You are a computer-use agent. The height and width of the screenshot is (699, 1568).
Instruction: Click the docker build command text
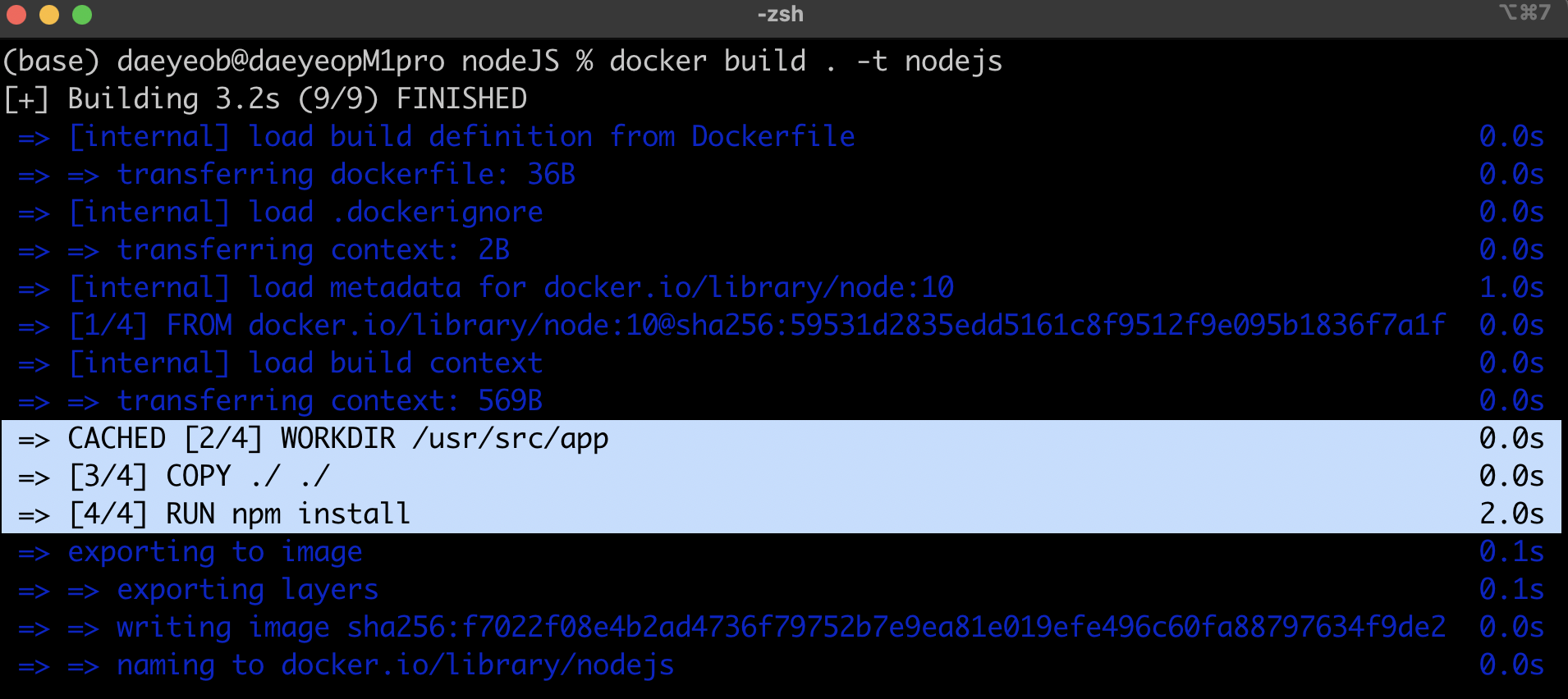coord(805,62)
